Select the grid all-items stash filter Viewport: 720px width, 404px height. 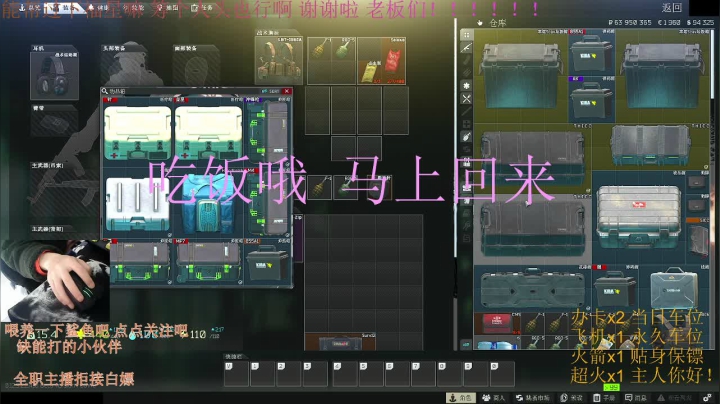tap(467, 35)
